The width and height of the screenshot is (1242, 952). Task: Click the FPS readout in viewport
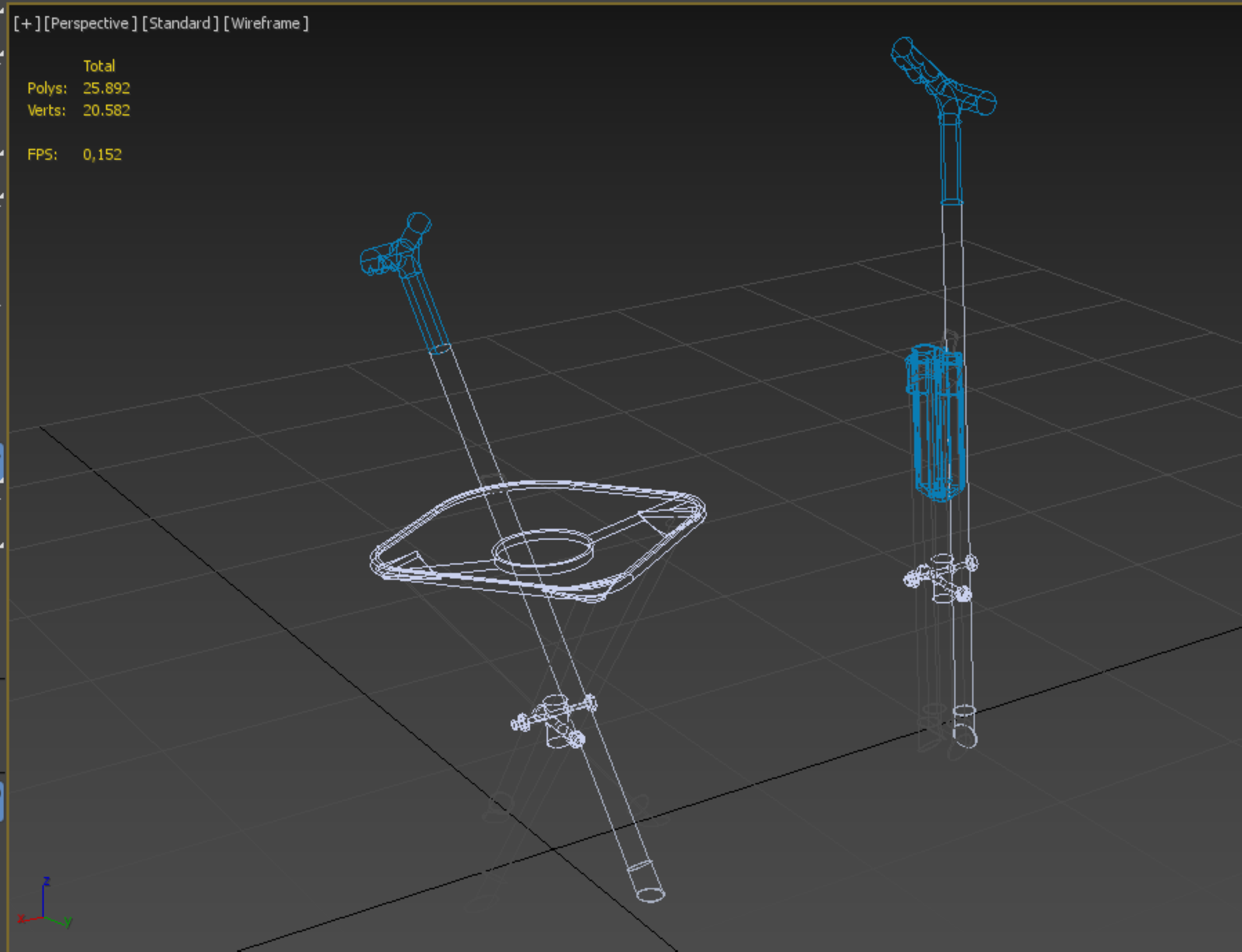[102, 155]
